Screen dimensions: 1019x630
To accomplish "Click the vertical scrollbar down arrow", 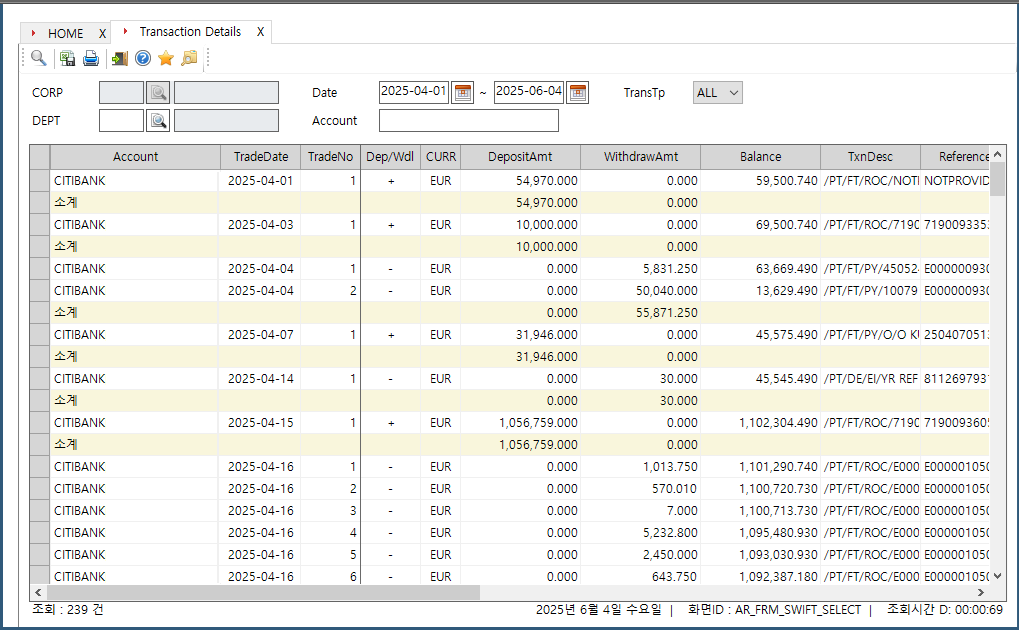I will pyautogui.click(x=998, y=576).
